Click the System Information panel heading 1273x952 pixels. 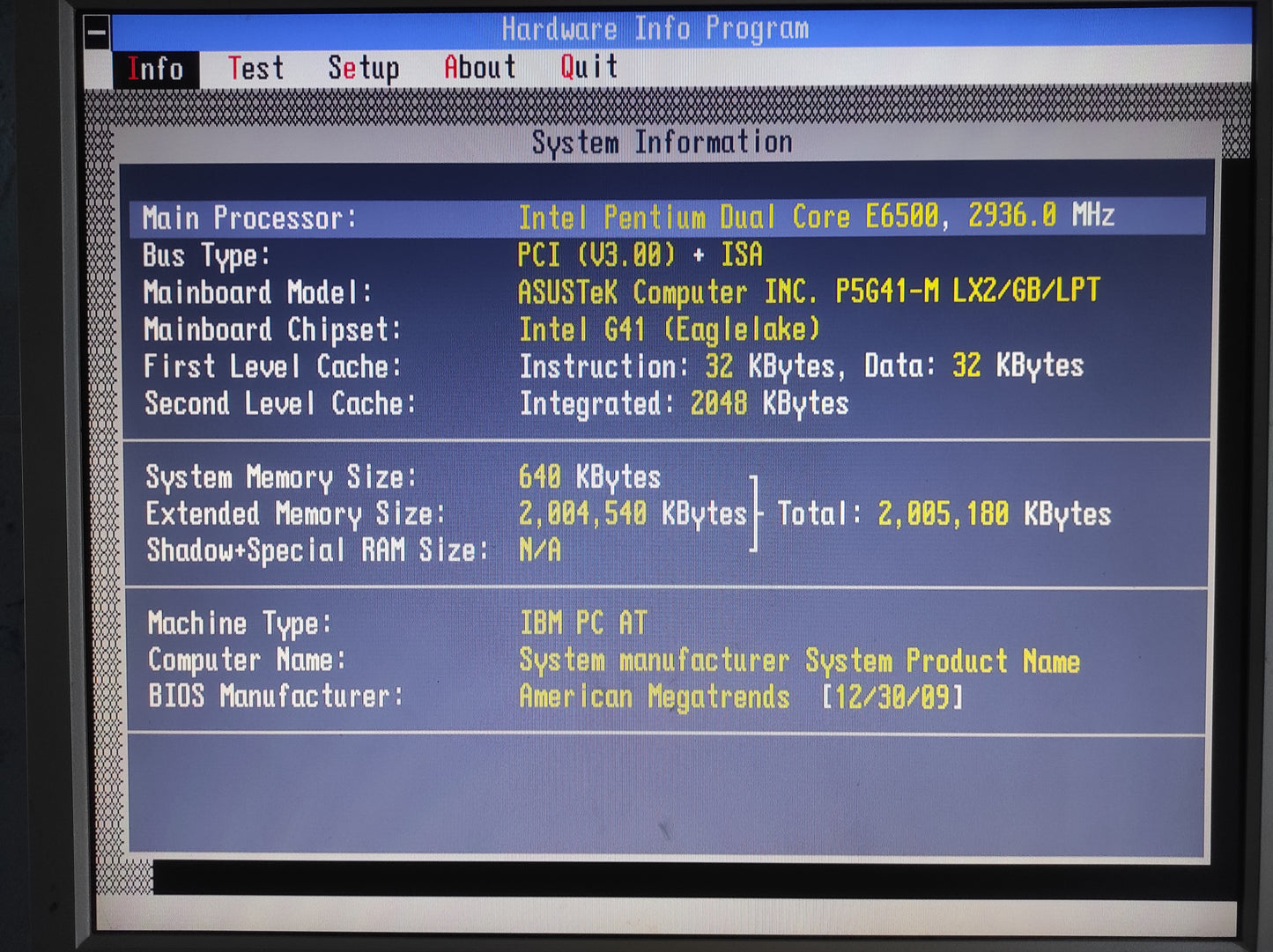662,143
